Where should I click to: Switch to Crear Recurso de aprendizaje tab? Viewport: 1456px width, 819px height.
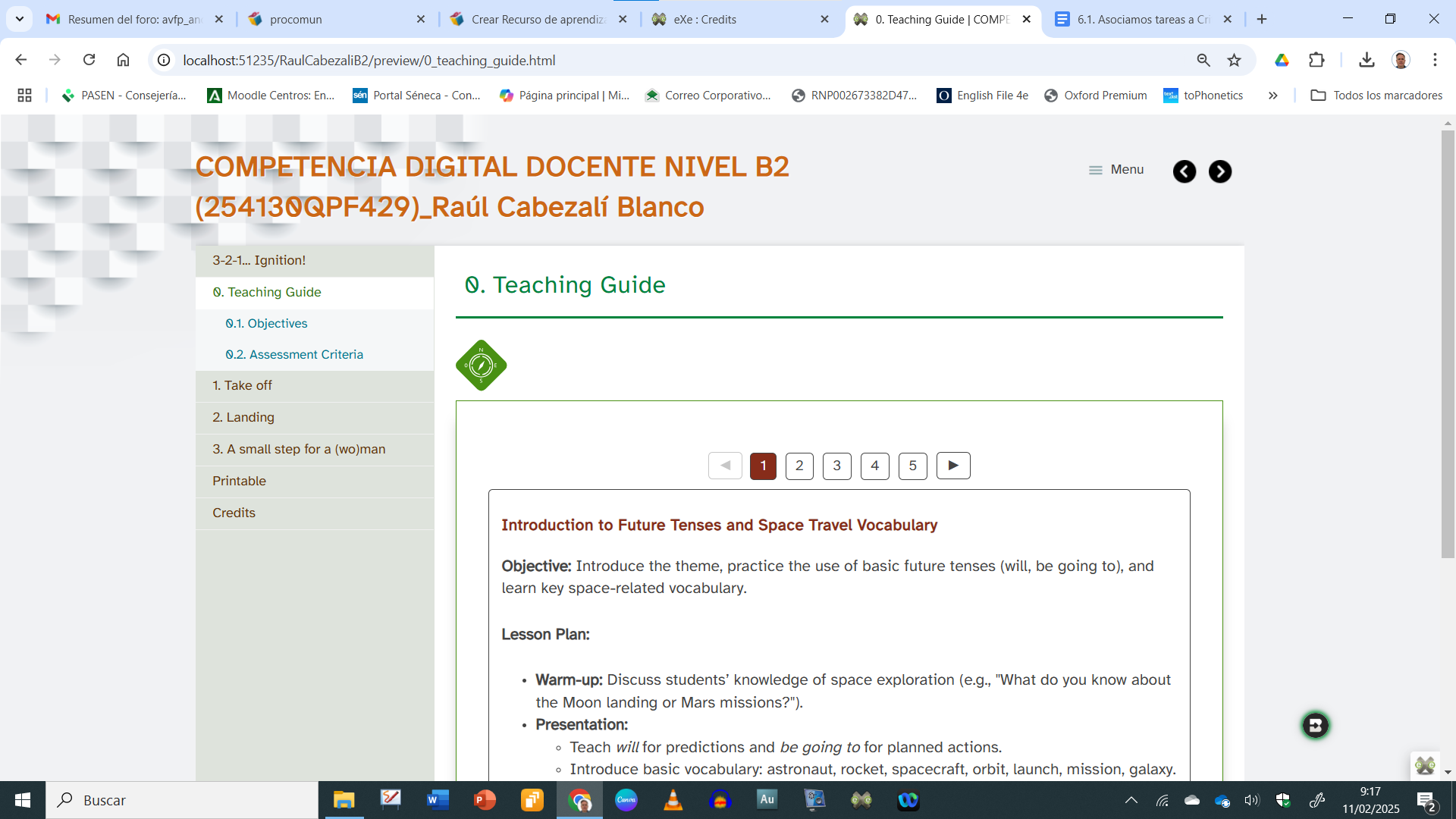click(x=529, y=19)
